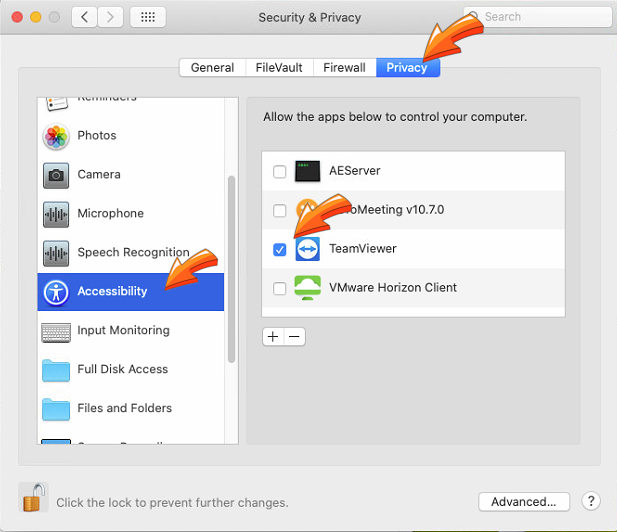Image resolution: width=617 pixels, height=532 pixels.
Task: Select Photos in the privacy list
Action: tap(131, 136)
